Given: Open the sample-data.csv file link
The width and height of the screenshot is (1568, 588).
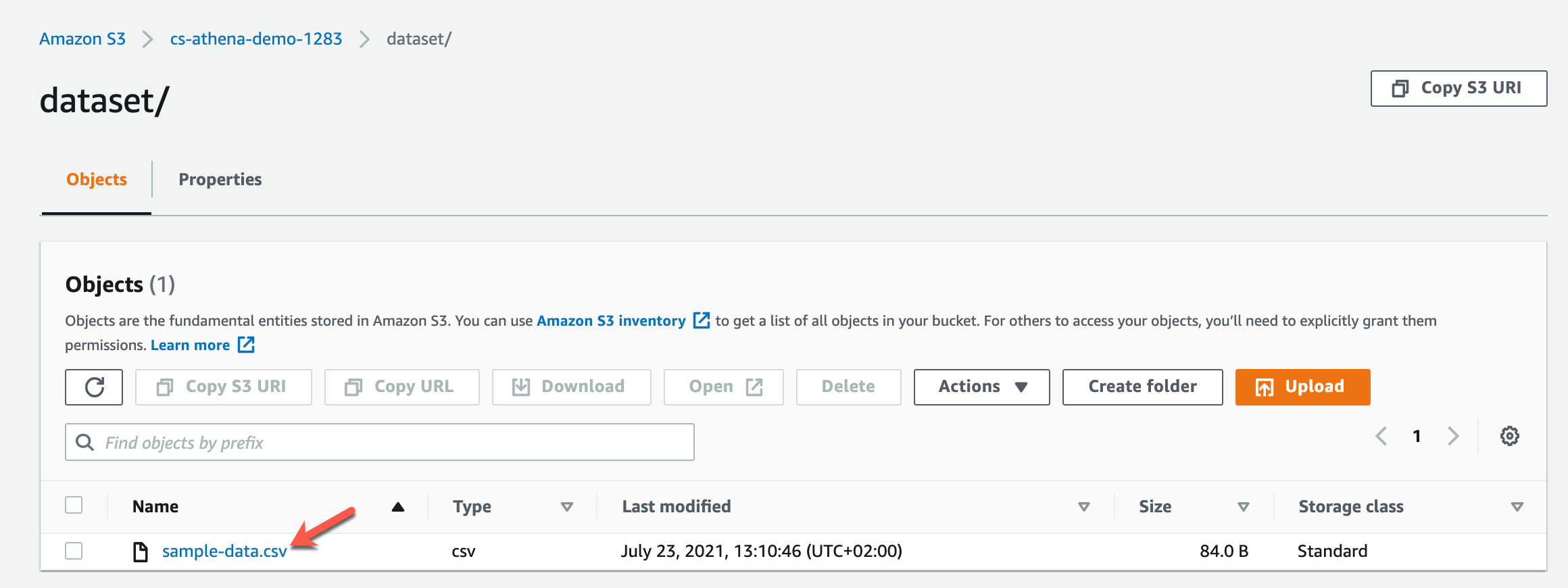Looking at the screenshot, I should pos(224,552).
